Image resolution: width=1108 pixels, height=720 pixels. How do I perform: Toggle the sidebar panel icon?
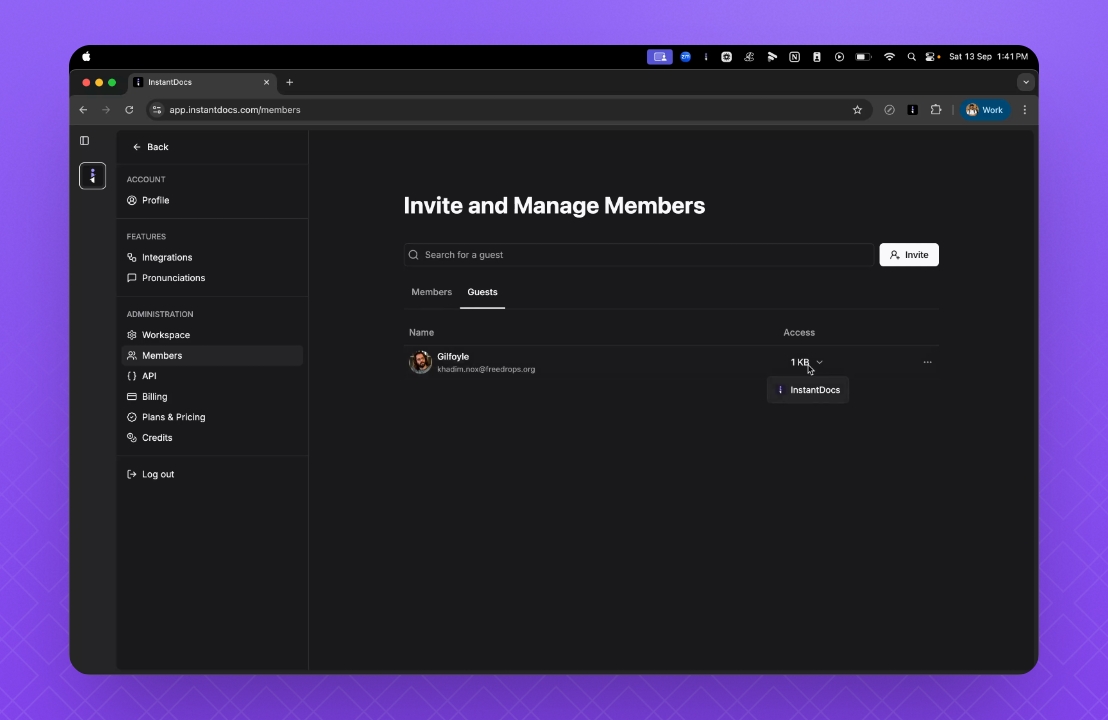pyautogui.click(x=85, y=141)
